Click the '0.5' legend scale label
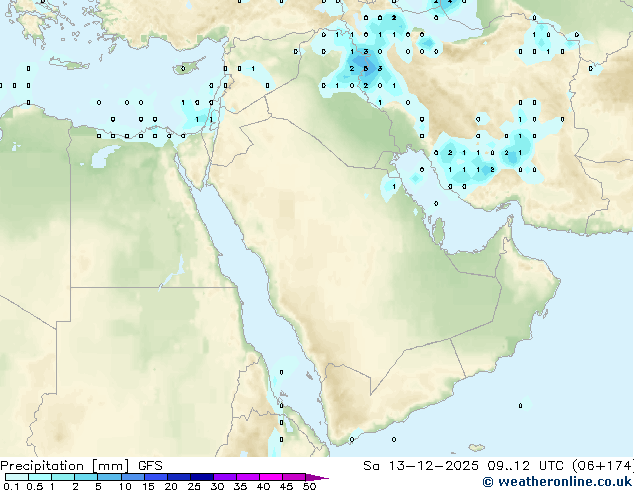This screenshot has width=634, height=490. pos(34,486)
